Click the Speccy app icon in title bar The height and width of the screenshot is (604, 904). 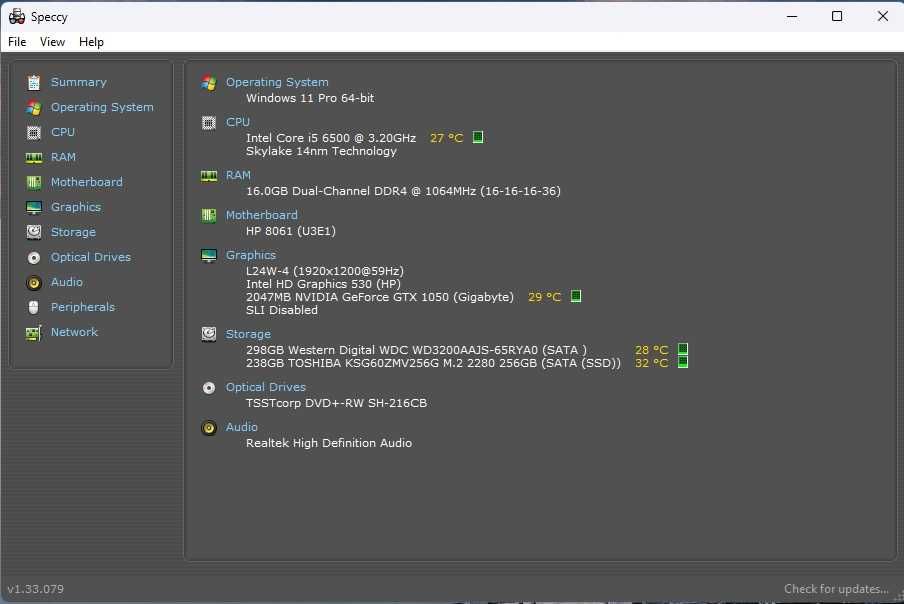click(17, 16)
